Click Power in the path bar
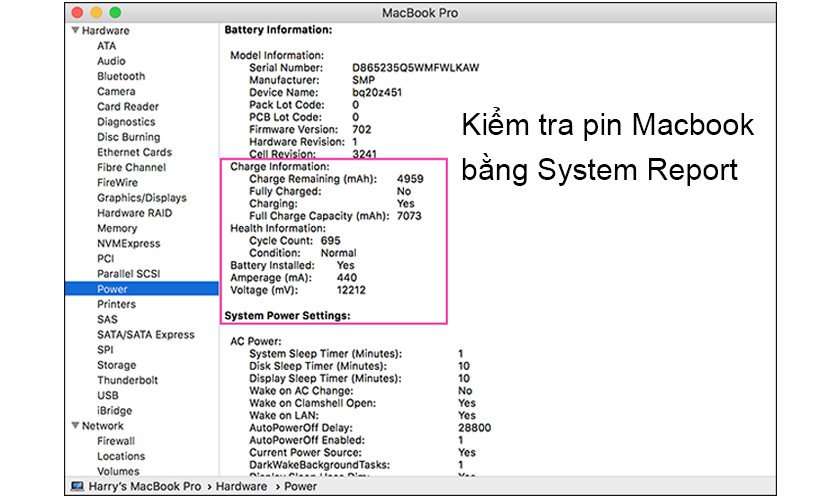The width and height of the screenshot is (840, 500). pyautogui.click(x=301, y=486)
